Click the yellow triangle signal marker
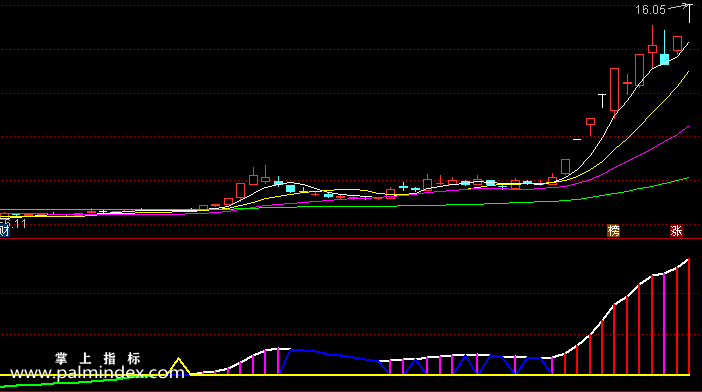702x392 pixels. (179, 366)
